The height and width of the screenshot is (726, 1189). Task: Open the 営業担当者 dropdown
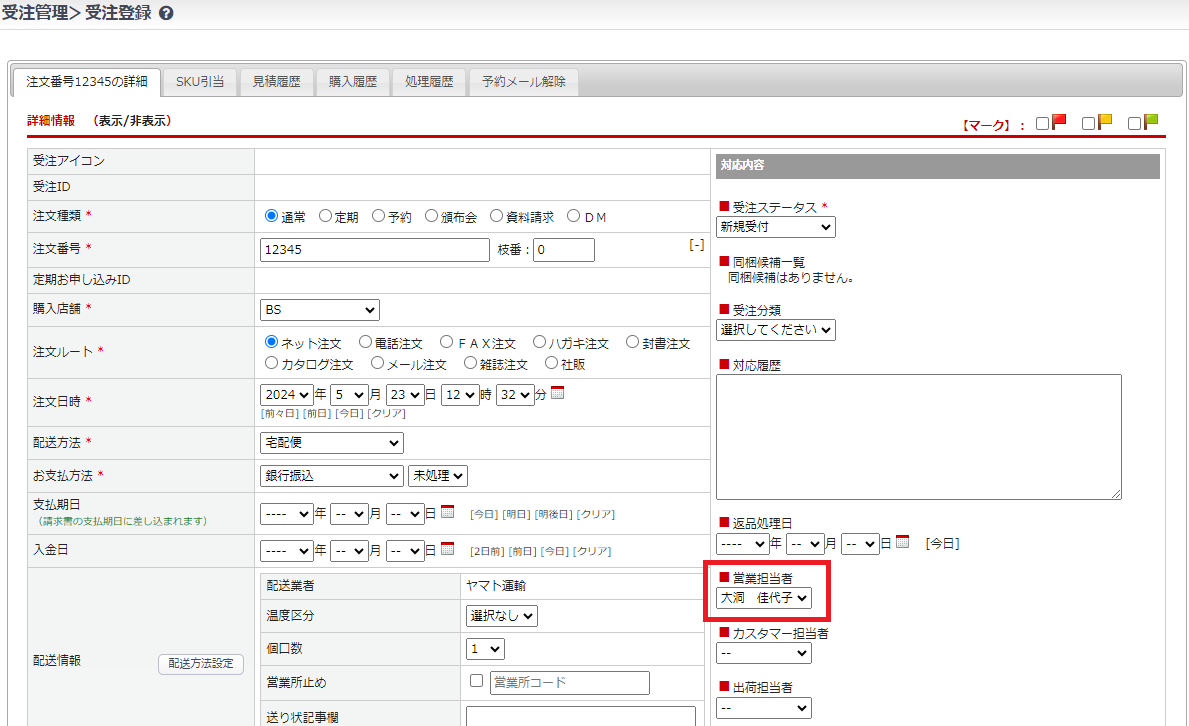[764, 598]
